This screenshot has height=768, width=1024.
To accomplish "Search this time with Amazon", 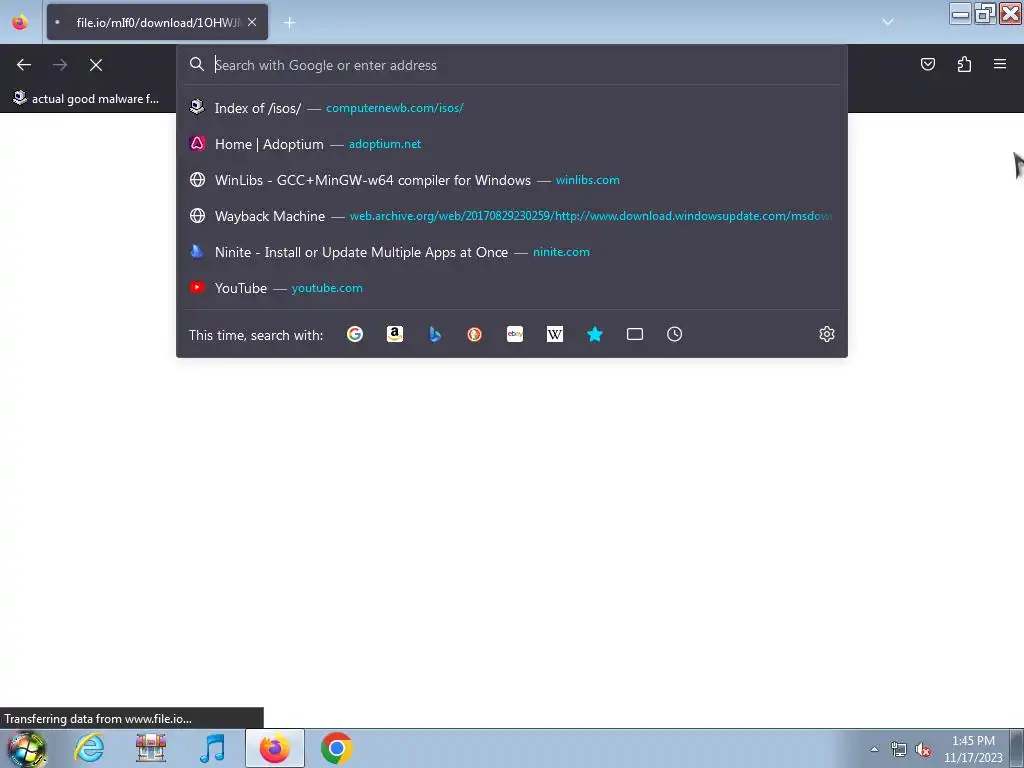I will point(394,334).
